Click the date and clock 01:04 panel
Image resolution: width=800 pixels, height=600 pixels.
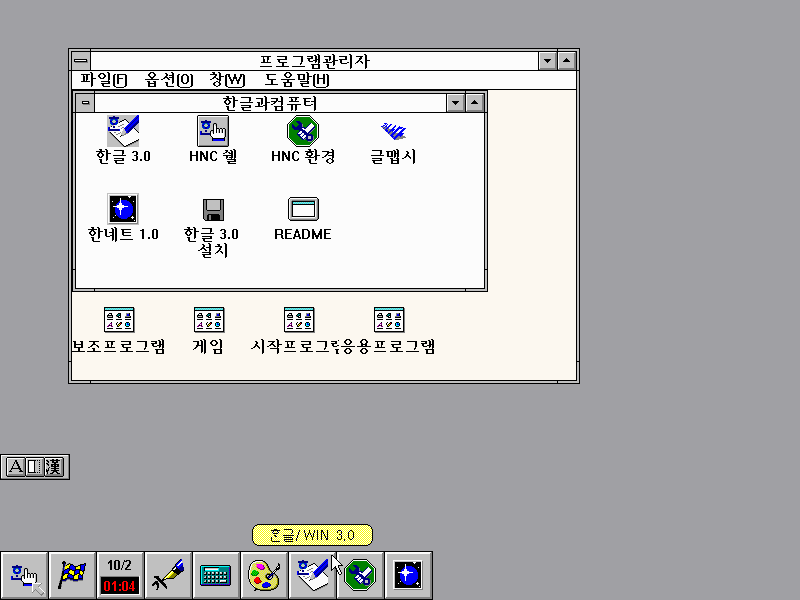click(120, 575)
